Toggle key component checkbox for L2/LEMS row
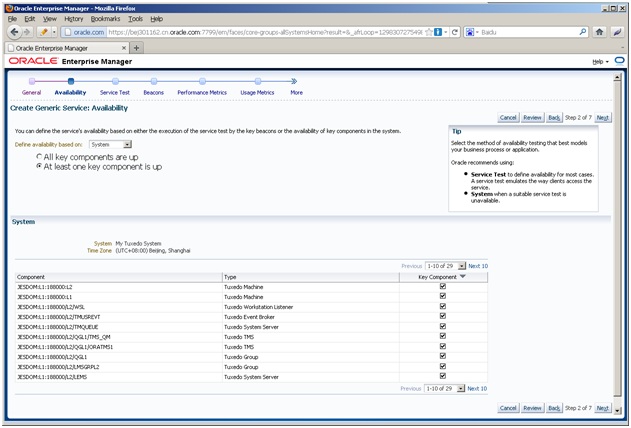The image size is (631, 428). (443, 376)
